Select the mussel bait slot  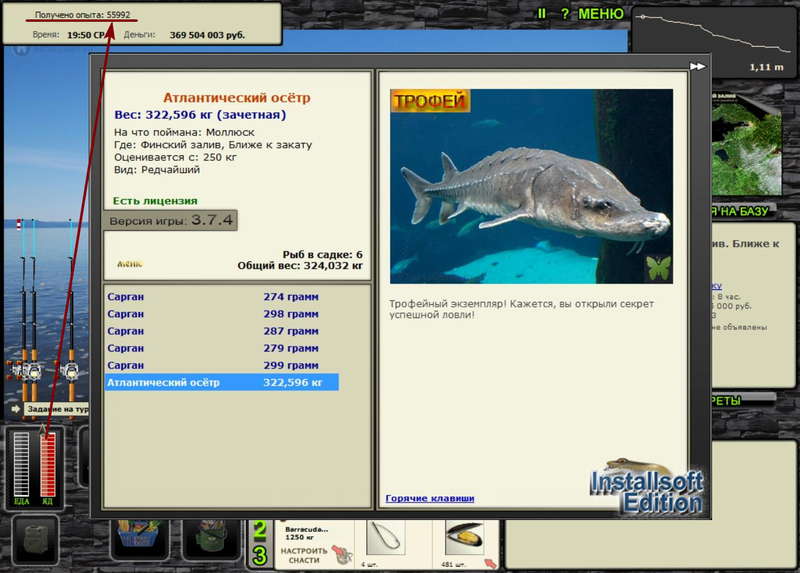[x=464, y=538]
